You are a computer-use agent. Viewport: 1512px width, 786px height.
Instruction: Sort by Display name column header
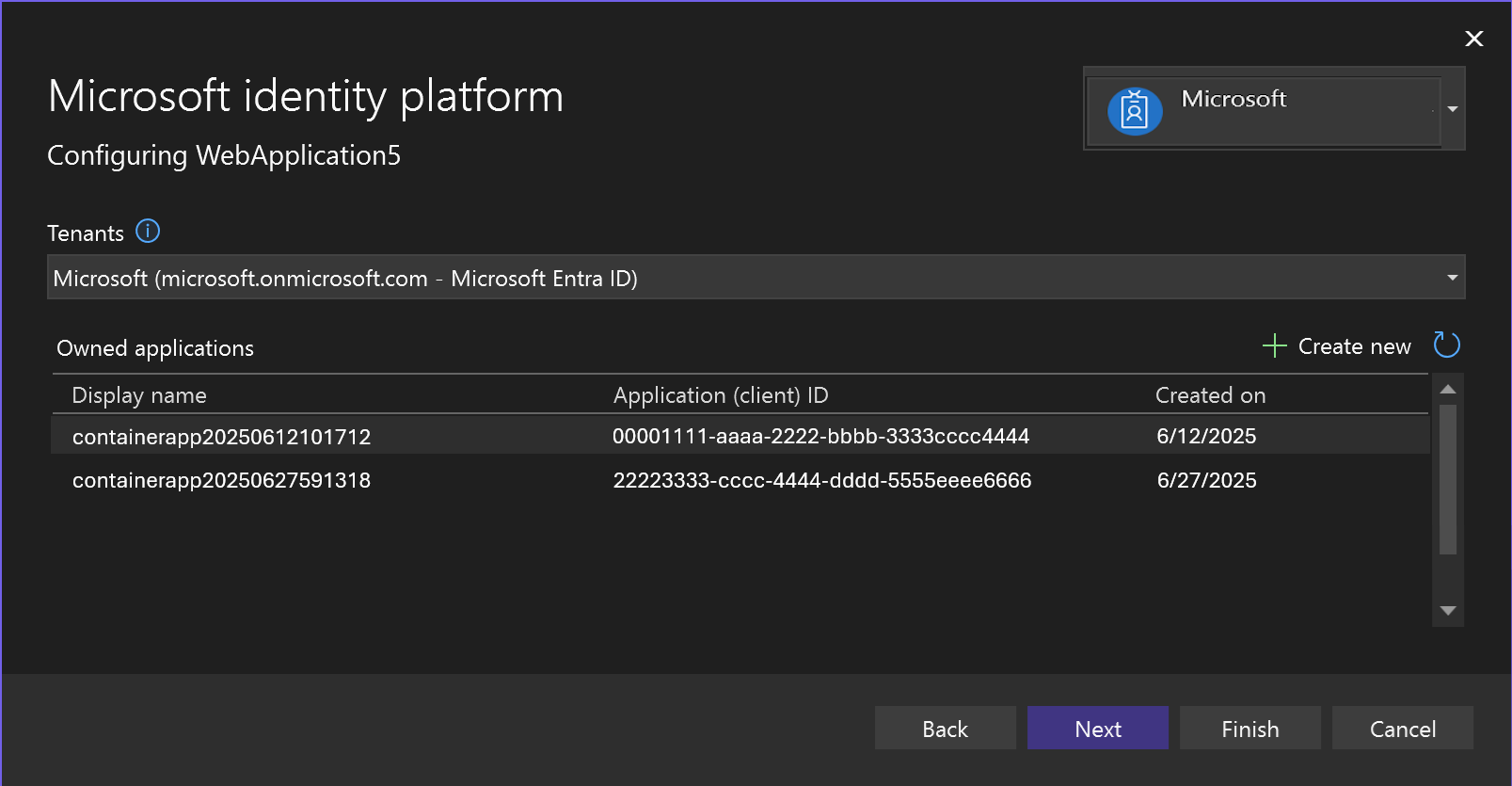(x=139, y=395)
